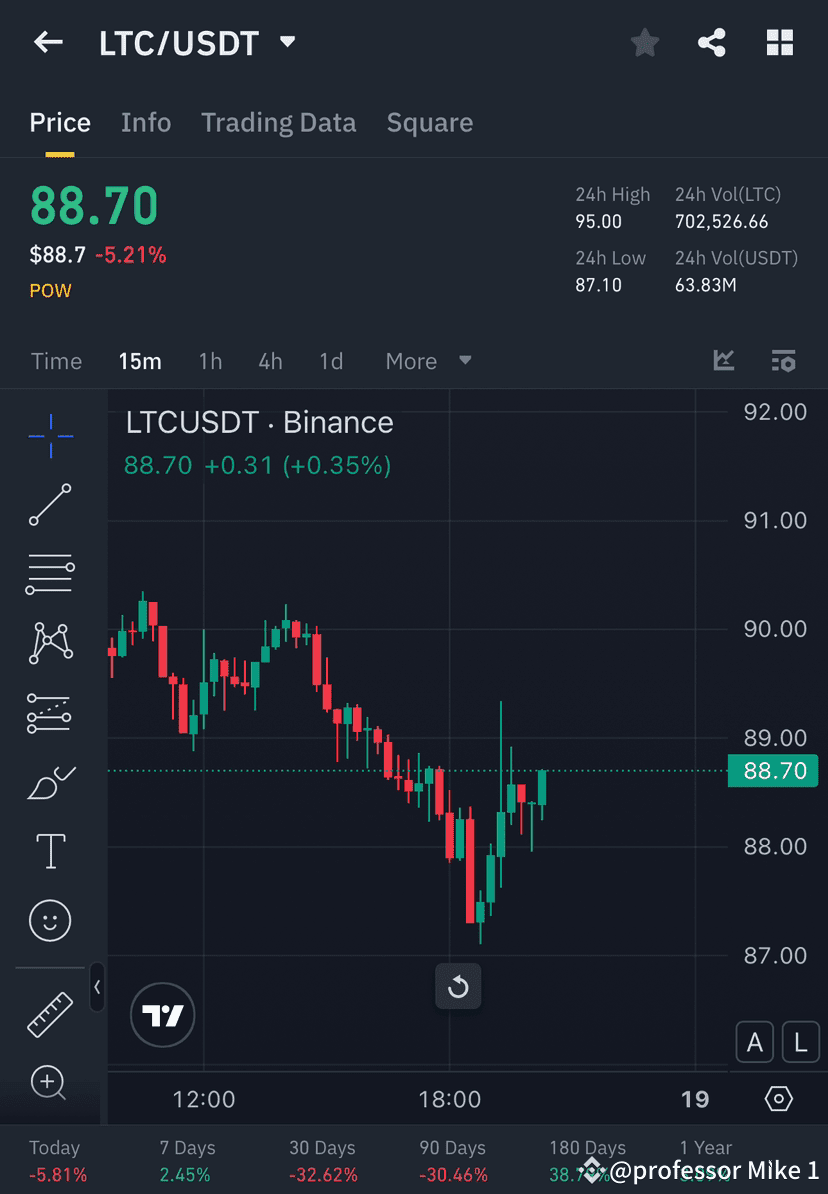Open the Square tab
828x1194 pixels.
click(x=430, y=122)
